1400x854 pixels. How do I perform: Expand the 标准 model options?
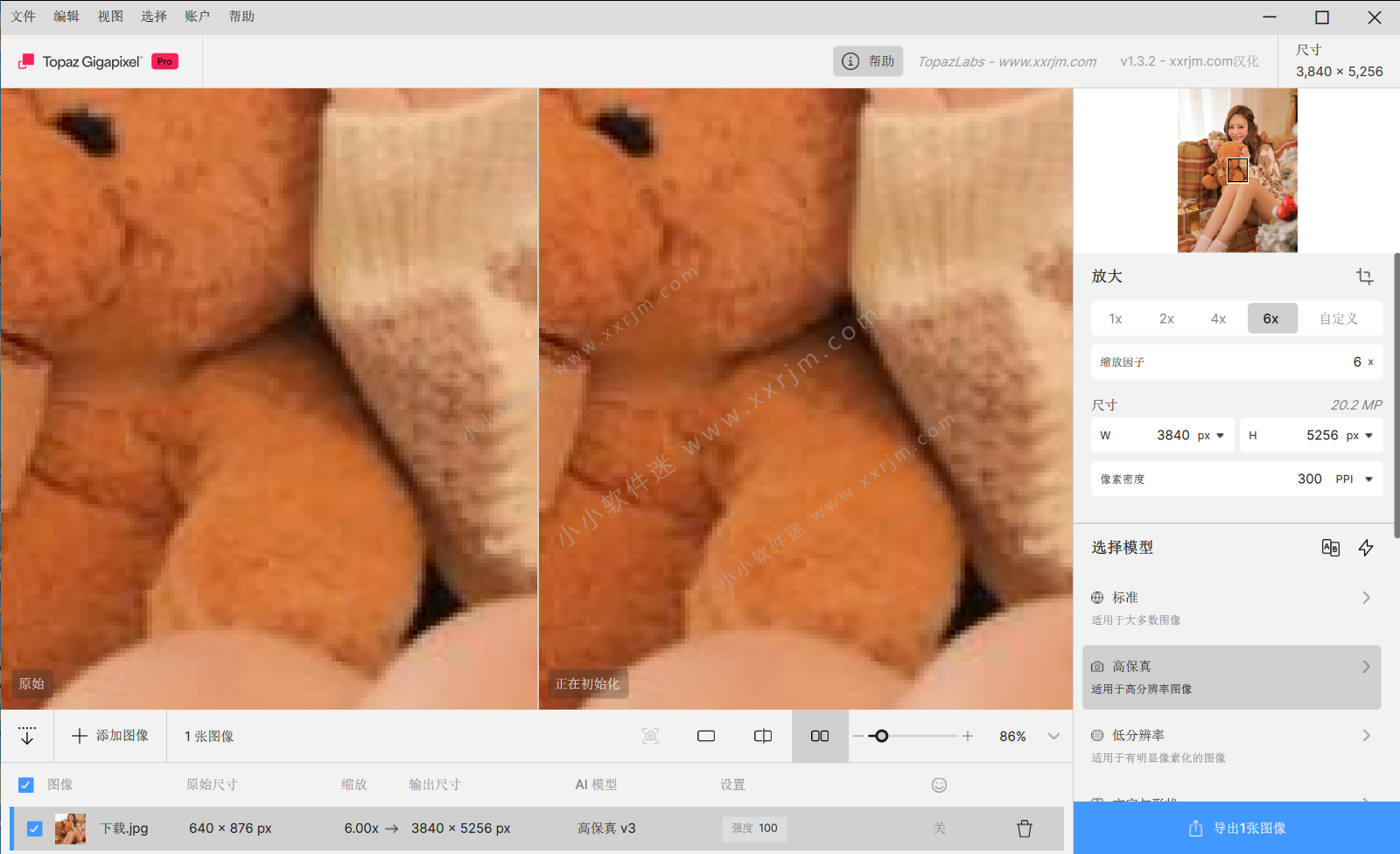click(x=1366, y=598)
